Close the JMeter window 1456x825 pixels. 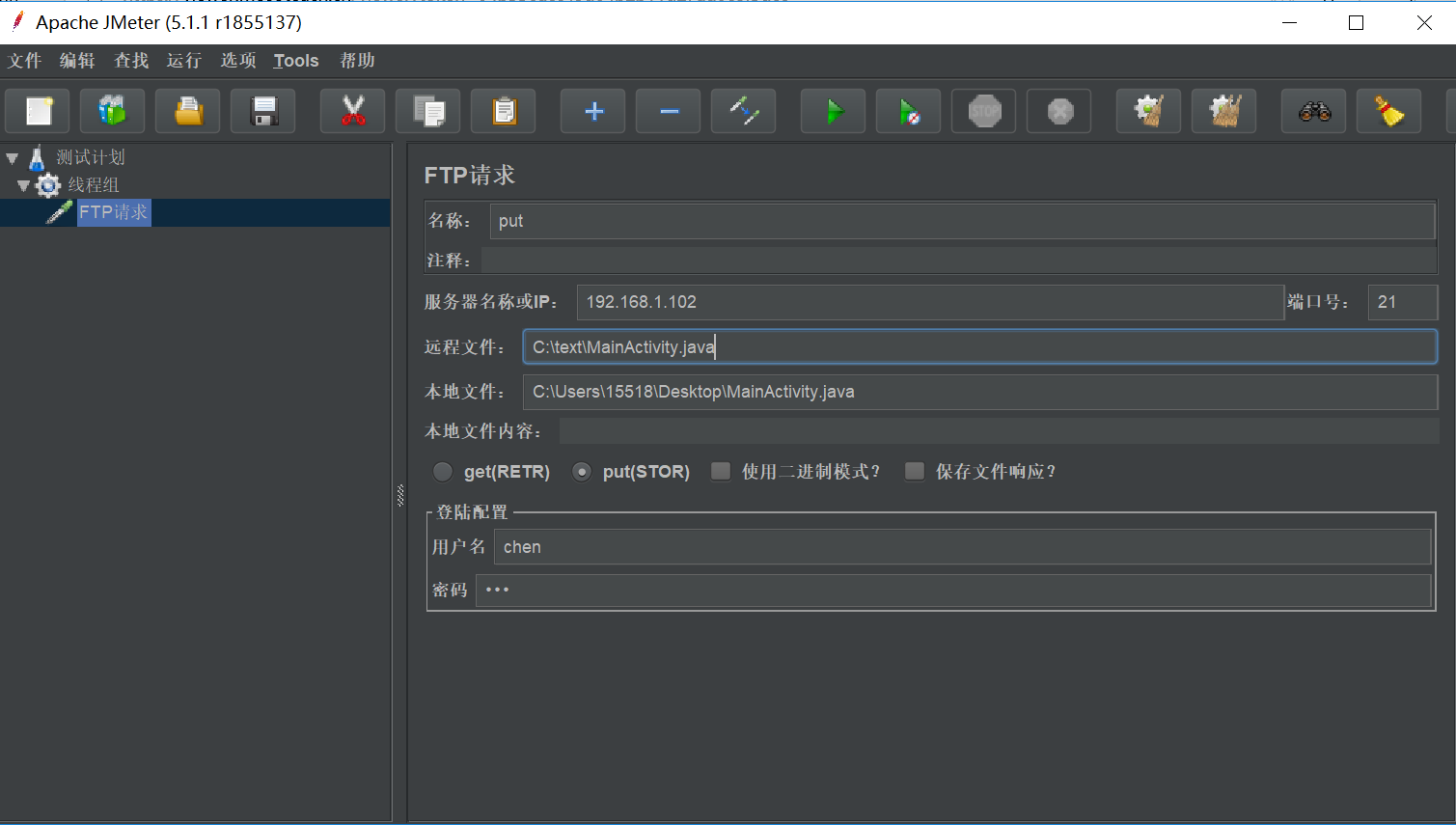[1423, 22]
